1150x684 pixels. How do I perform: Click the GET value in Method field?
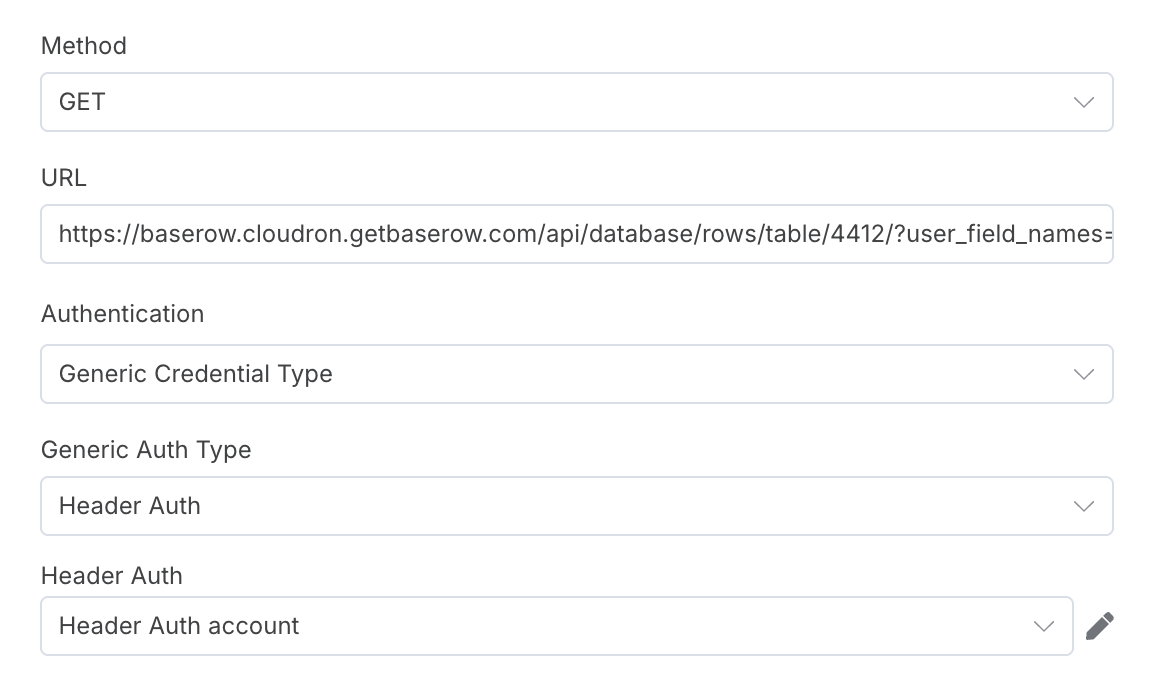point(82,102)
